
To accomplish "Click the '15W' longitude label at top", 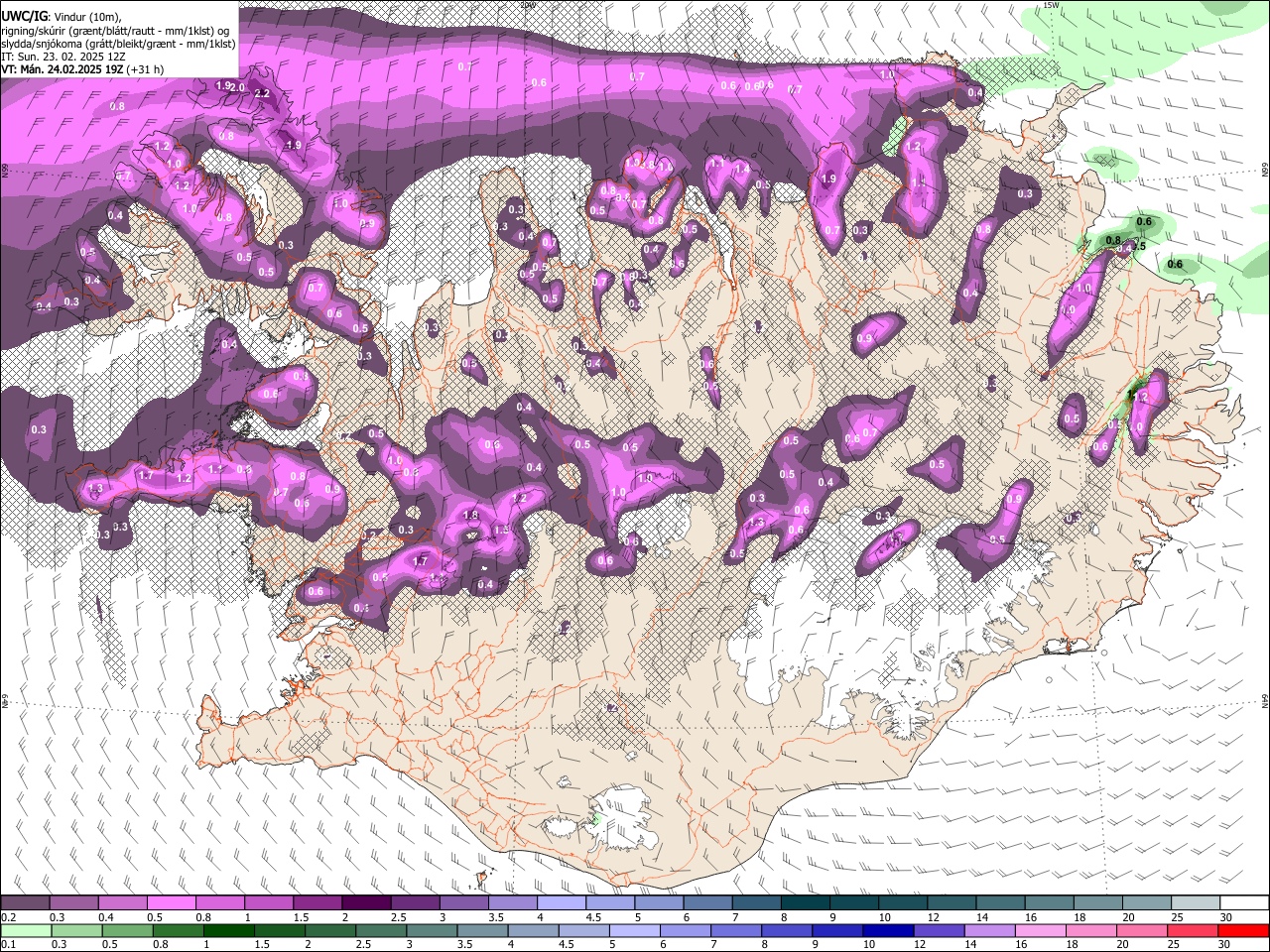I will [1051, 5].
